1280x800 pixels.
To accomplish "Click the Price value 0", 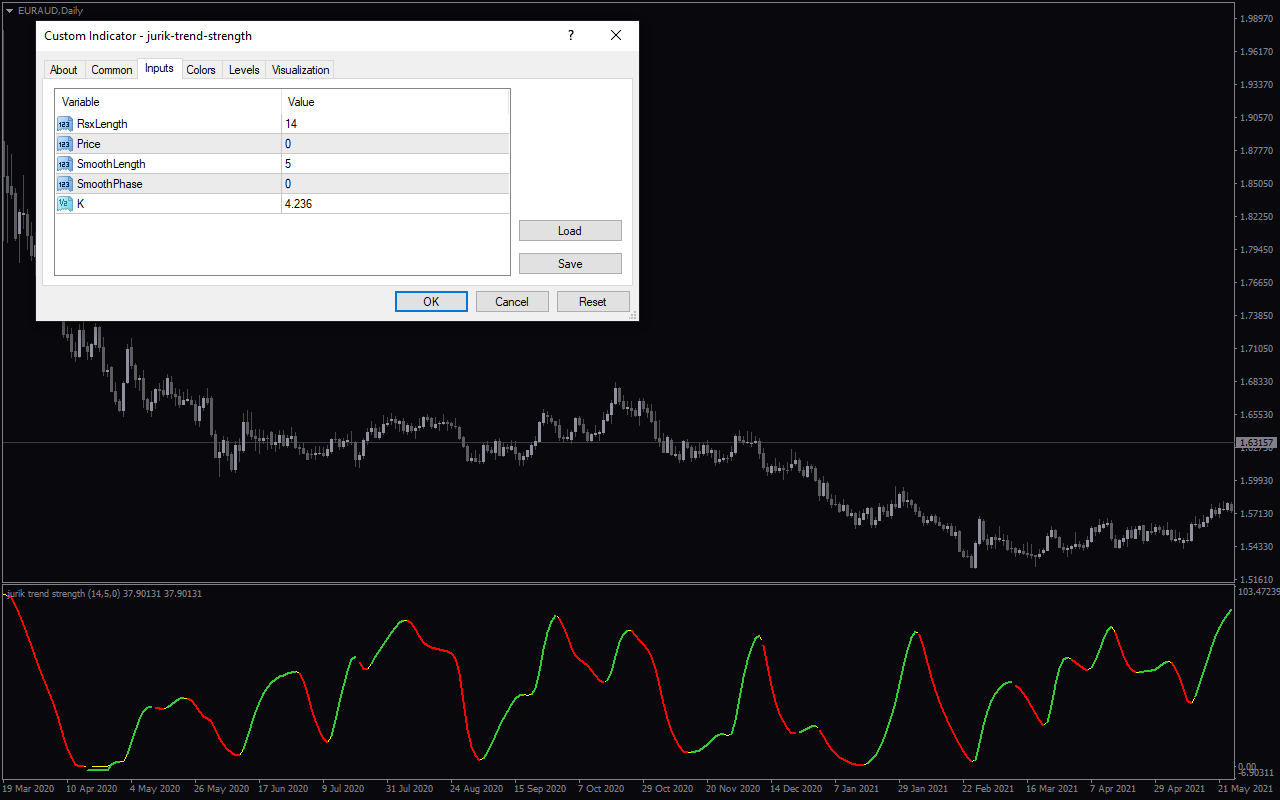I will pyautogui.click(x=288, y=144).
